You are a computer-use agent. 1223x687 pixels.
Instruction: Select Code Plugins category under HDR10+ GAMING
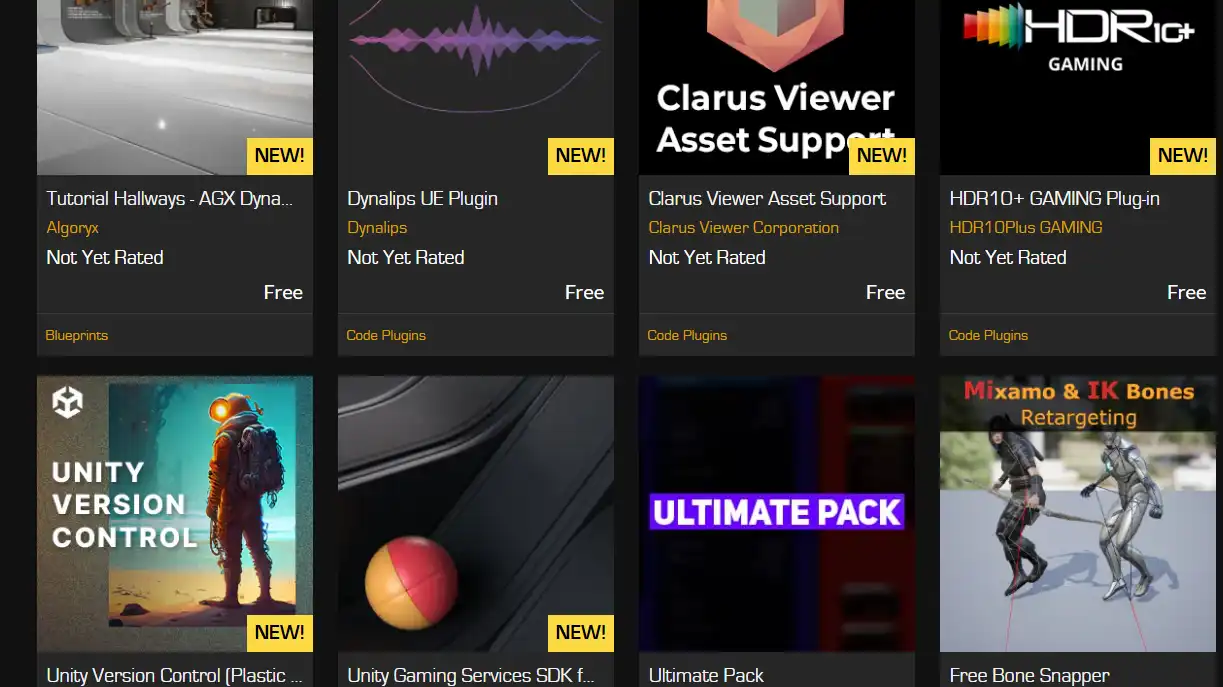[988, 336]
